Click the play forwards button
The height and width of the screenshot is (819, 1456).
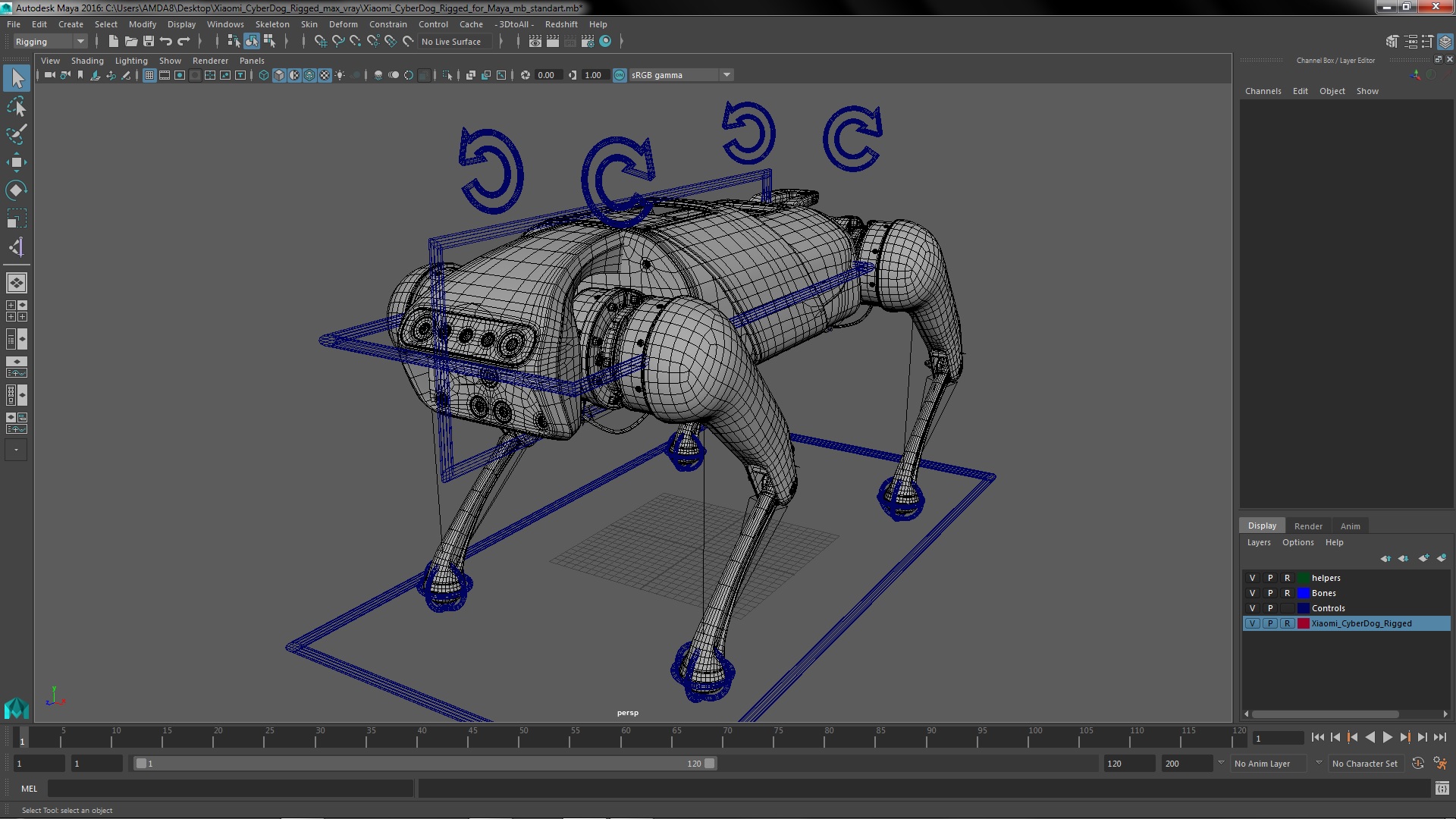pos(1387,738)
